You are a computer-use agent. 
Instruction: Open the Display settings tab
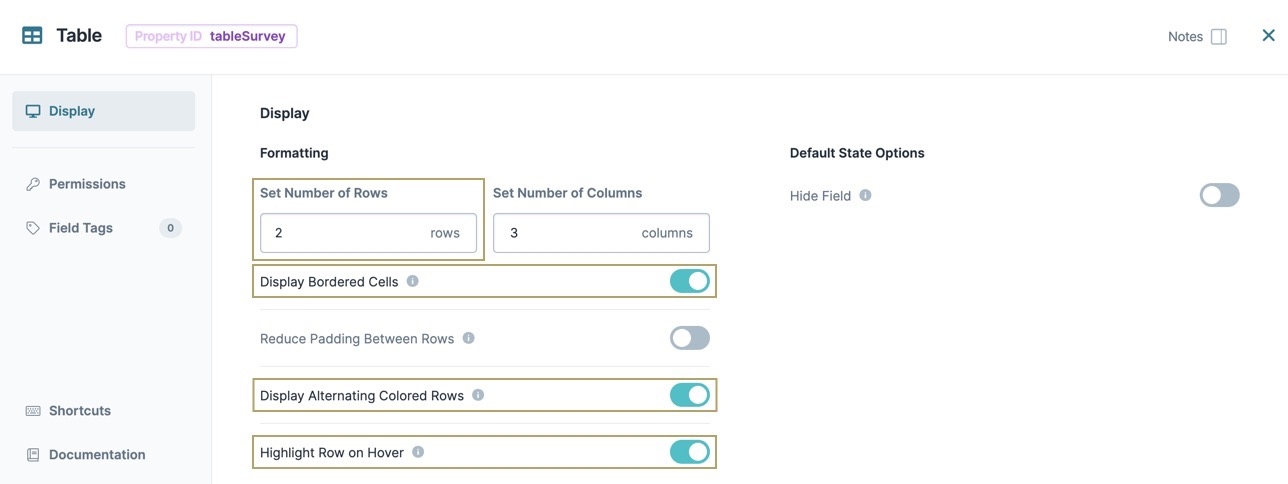(104, 111)
